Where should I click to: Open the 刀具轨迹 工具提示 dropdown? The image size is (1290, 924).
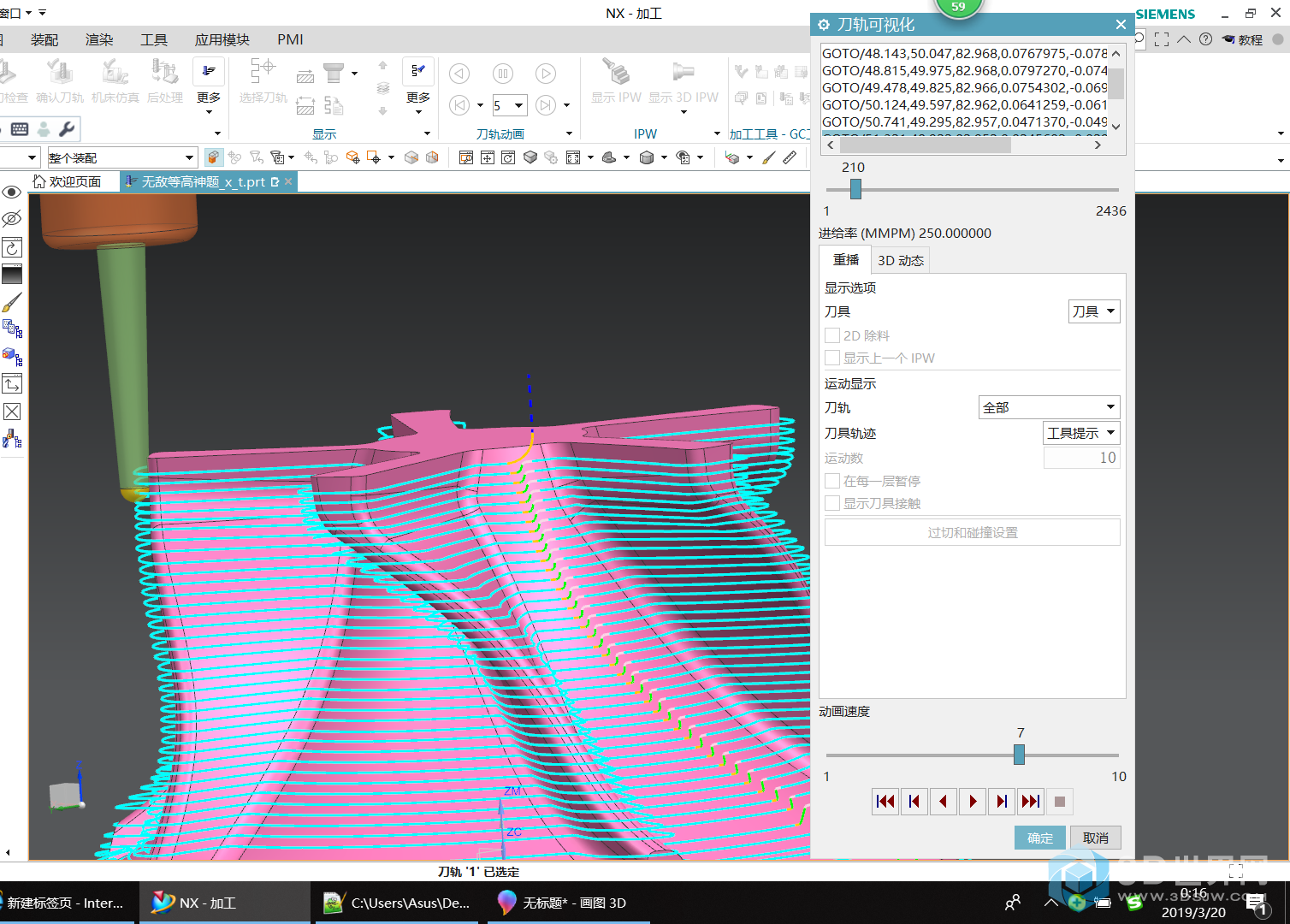pos(1081,433)
